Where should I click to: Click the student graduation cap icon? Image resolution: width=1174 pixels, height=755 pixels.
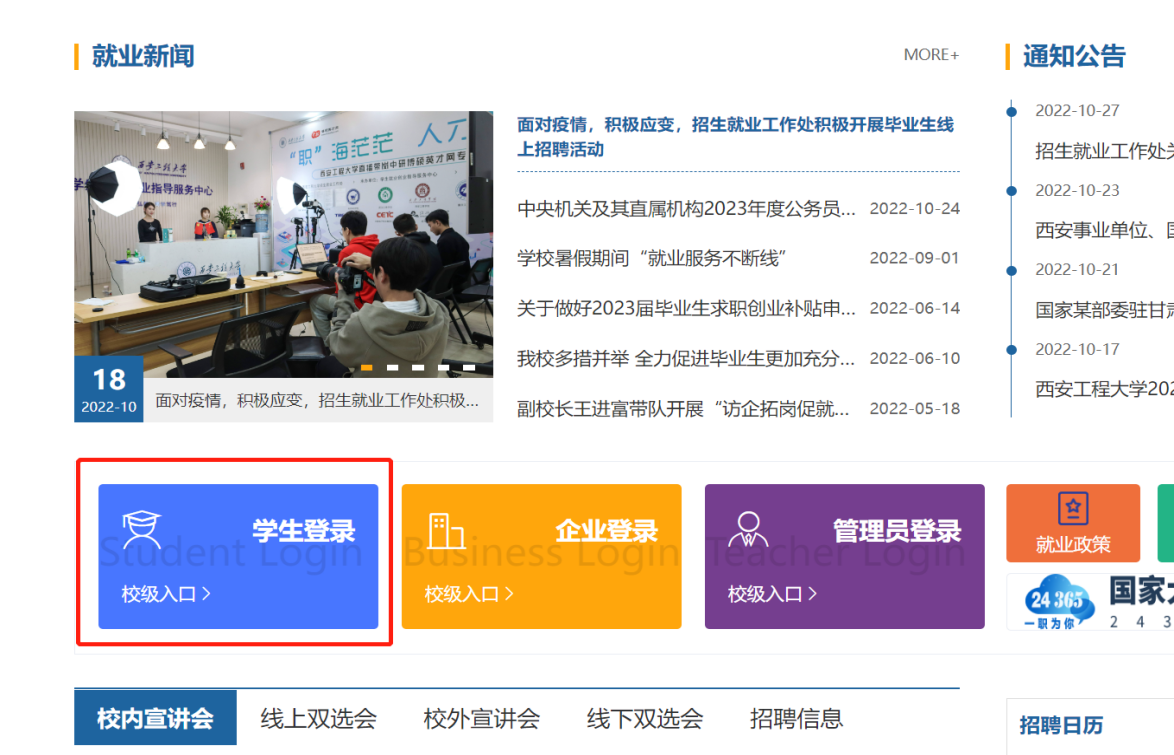click(141, 530)
